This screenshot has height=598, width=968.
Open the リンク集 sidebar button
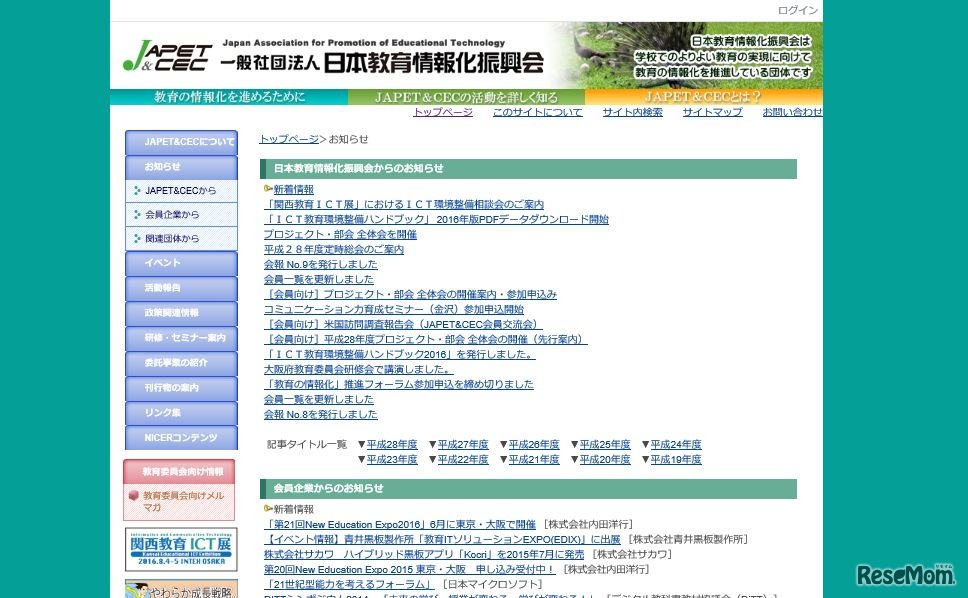click(181, 413)
